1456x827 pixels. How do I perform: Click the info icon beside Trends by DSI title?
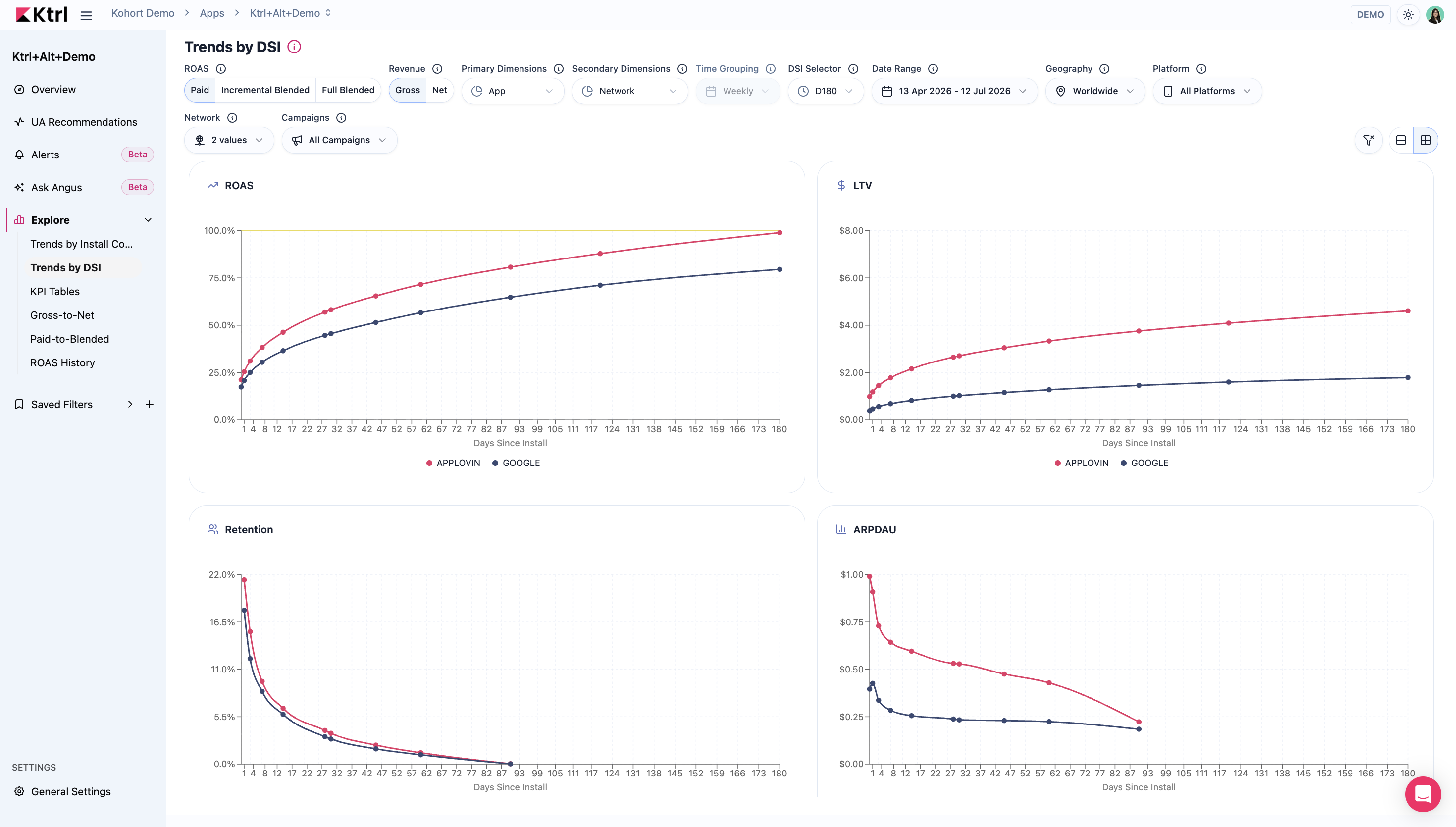[x=294, y=47]
